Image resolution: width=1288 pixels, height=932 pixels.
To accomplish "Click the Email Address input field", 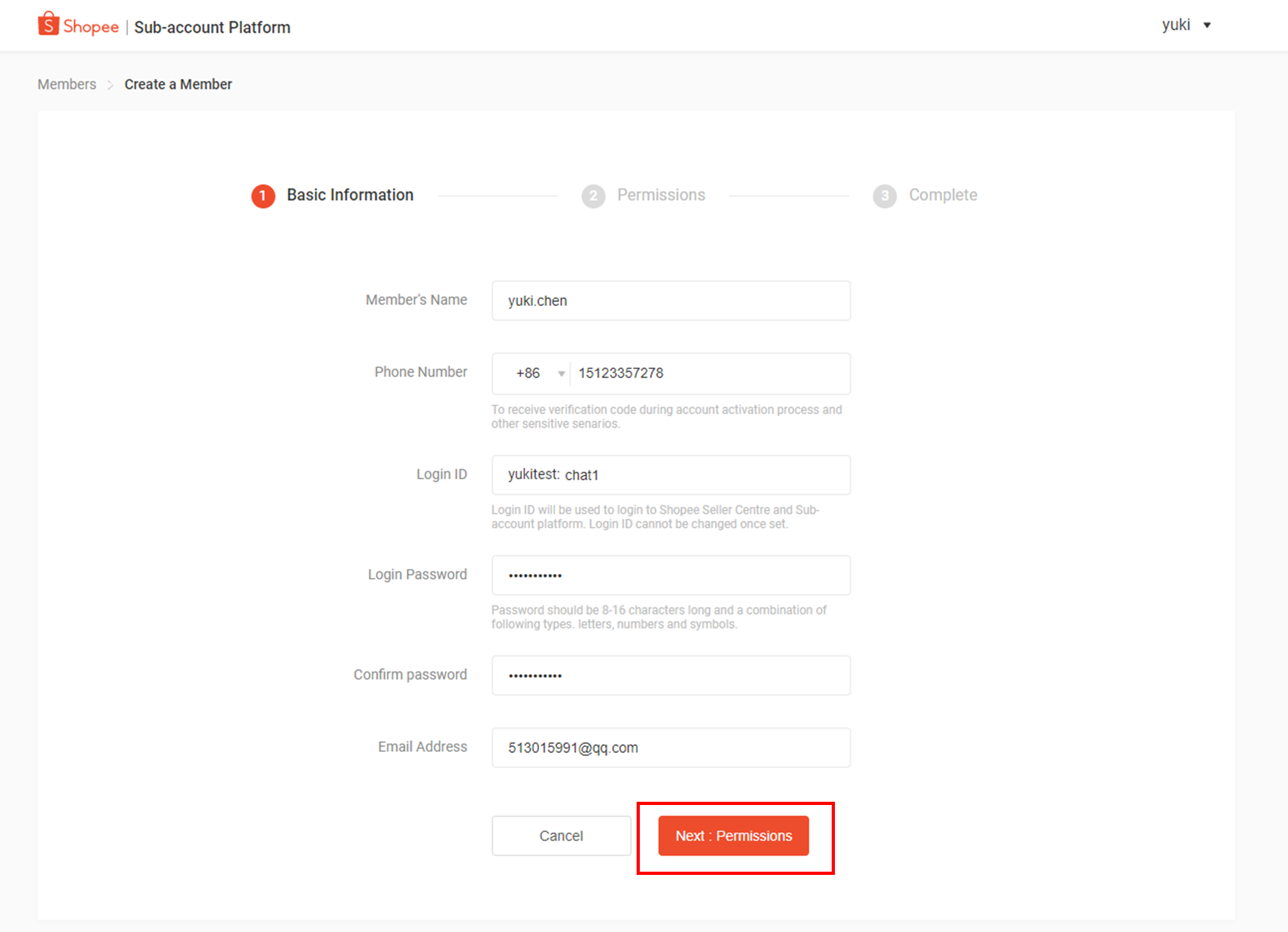I will pos(671,748).
